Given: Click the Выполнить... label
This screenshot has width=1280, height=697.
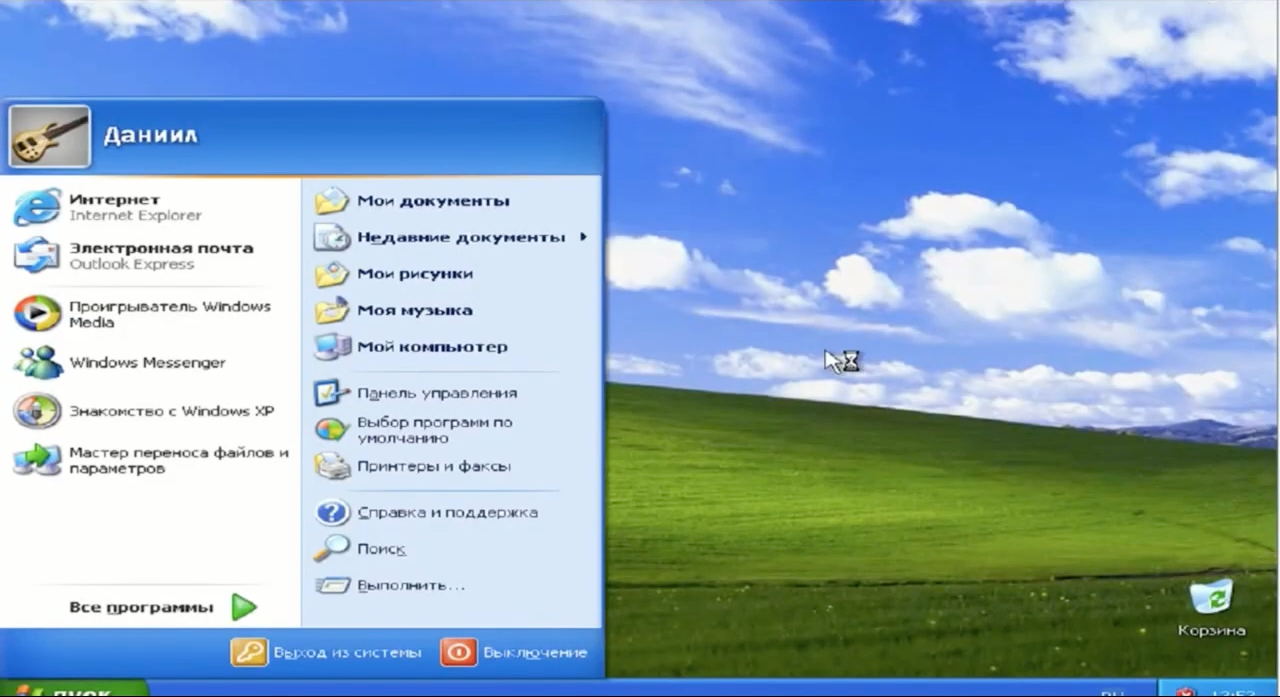Looking at the screenshot, I should [411, 586].
